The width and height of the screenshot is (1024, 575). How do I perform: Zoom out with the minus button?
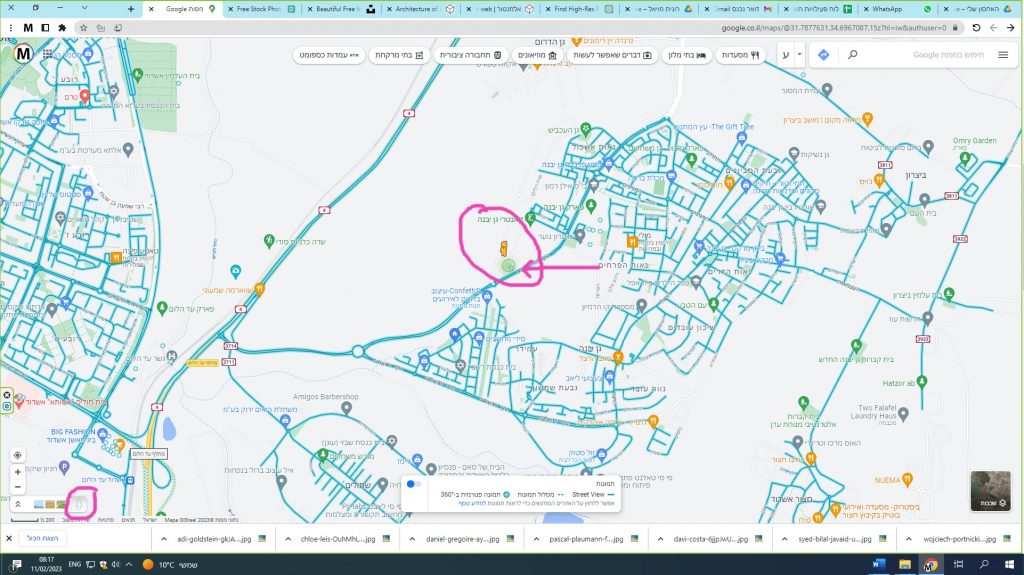pyautogui.click(x=18, y=487)
